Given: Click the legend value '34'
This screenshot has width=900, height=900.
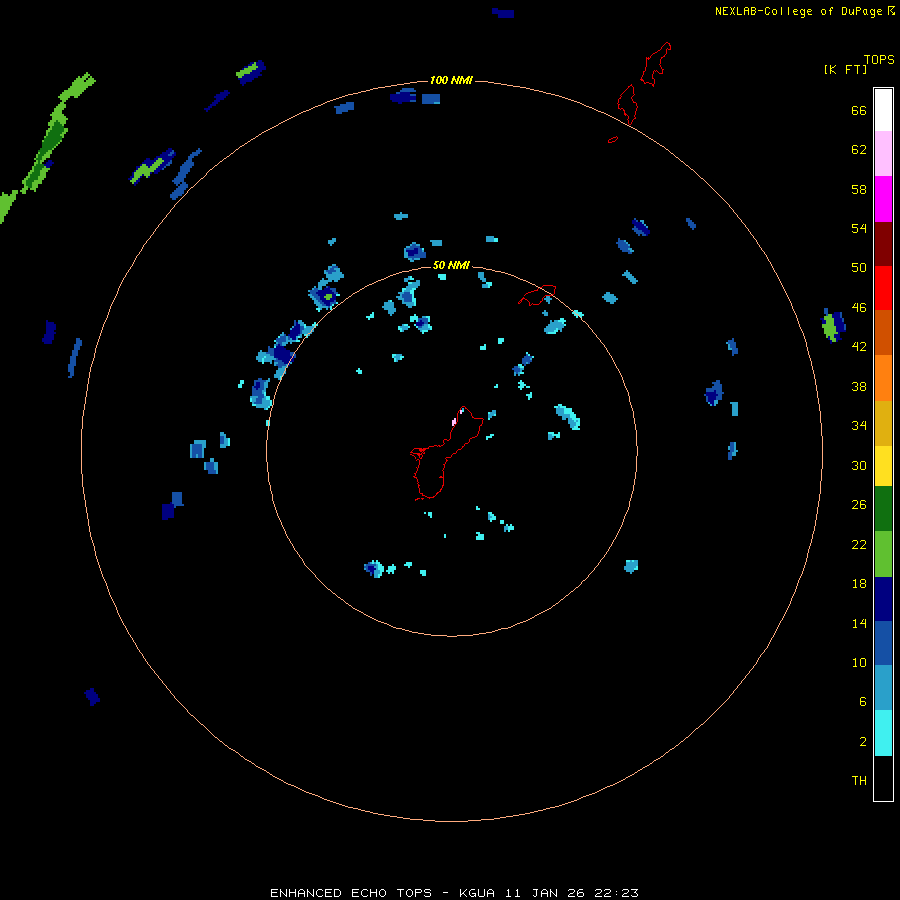Looking at the screenshot, I should (x=859, y=425).
